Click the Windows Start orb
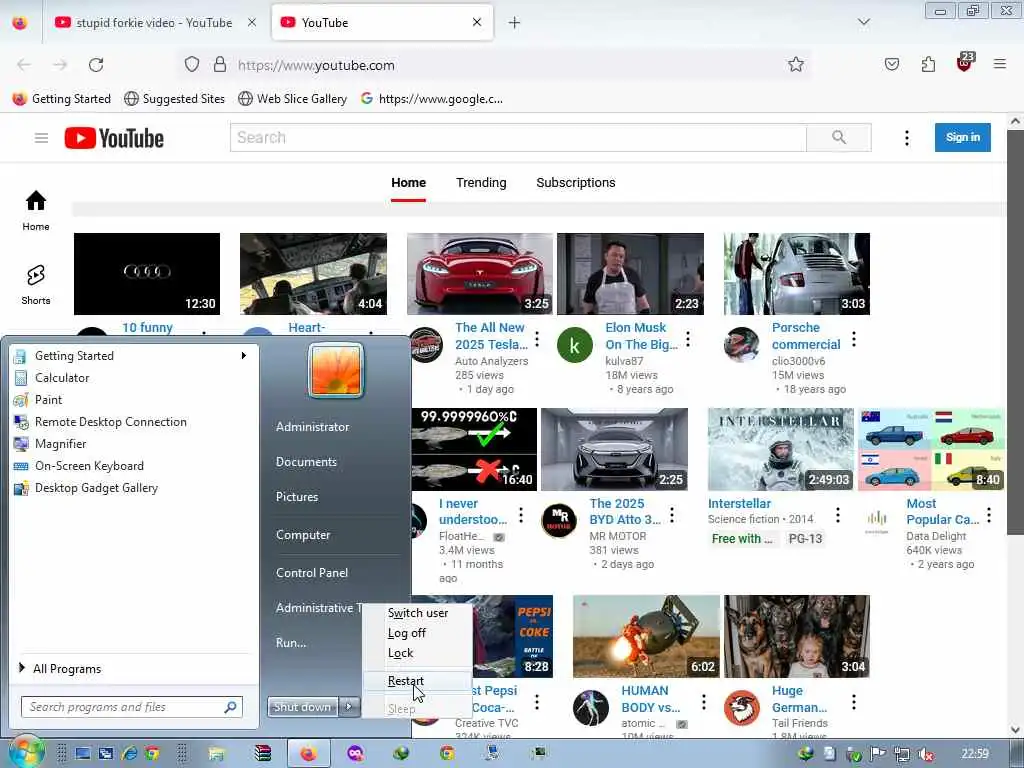The width and height of the screenshot is (1024, 768). coord(26,752)
